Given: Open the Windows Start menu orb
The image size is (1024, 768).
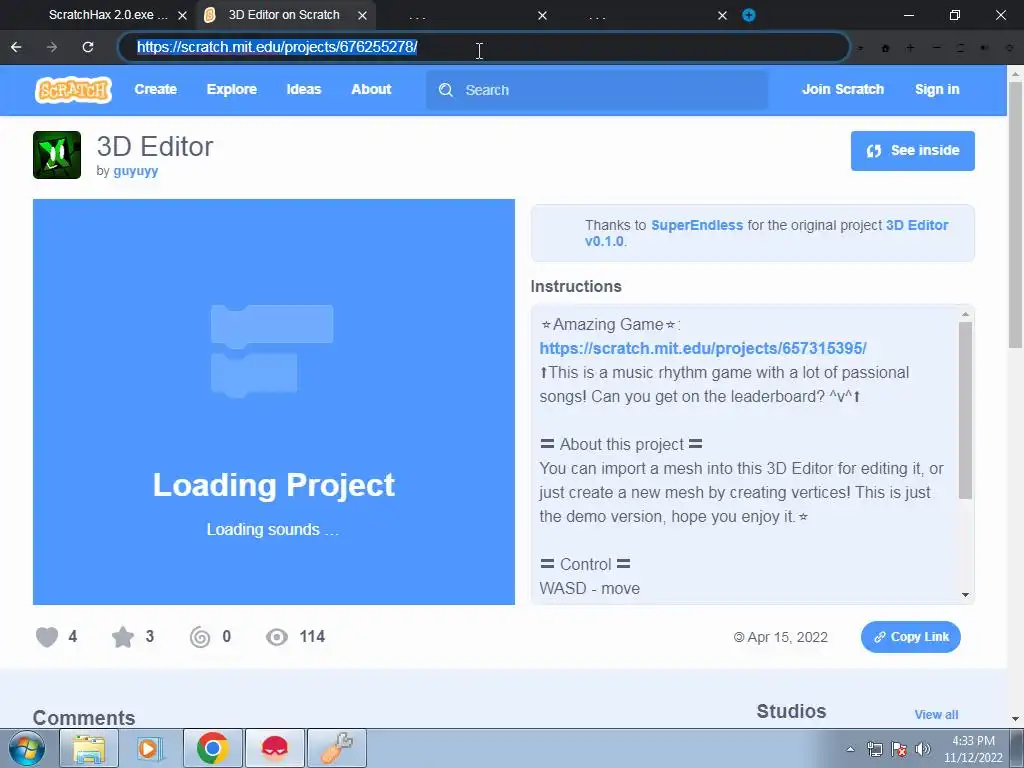Looking at the screenshot, I should click(x=27, y=748).
